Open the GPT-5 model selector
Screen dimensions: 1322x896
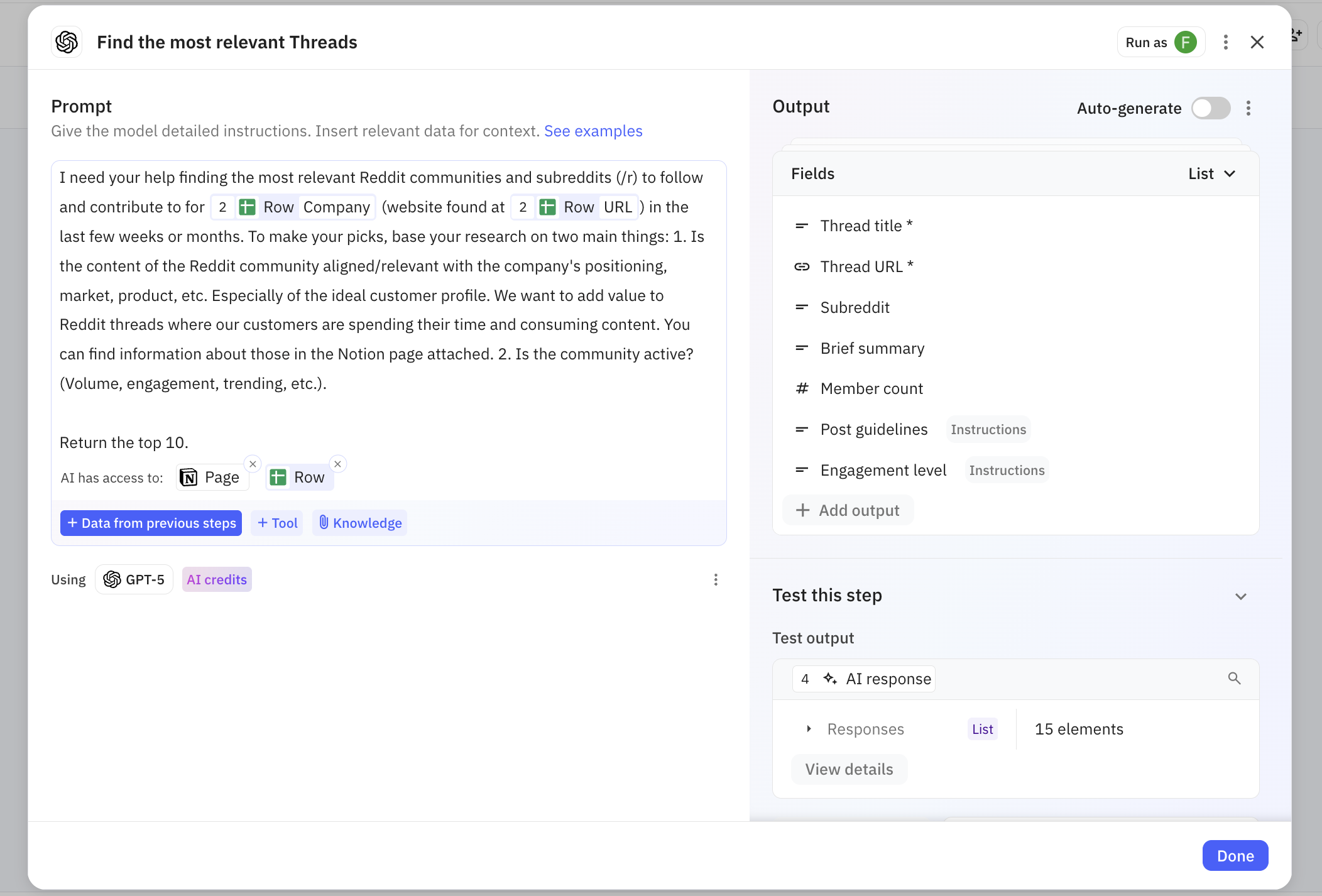click(x=134, y=579)
